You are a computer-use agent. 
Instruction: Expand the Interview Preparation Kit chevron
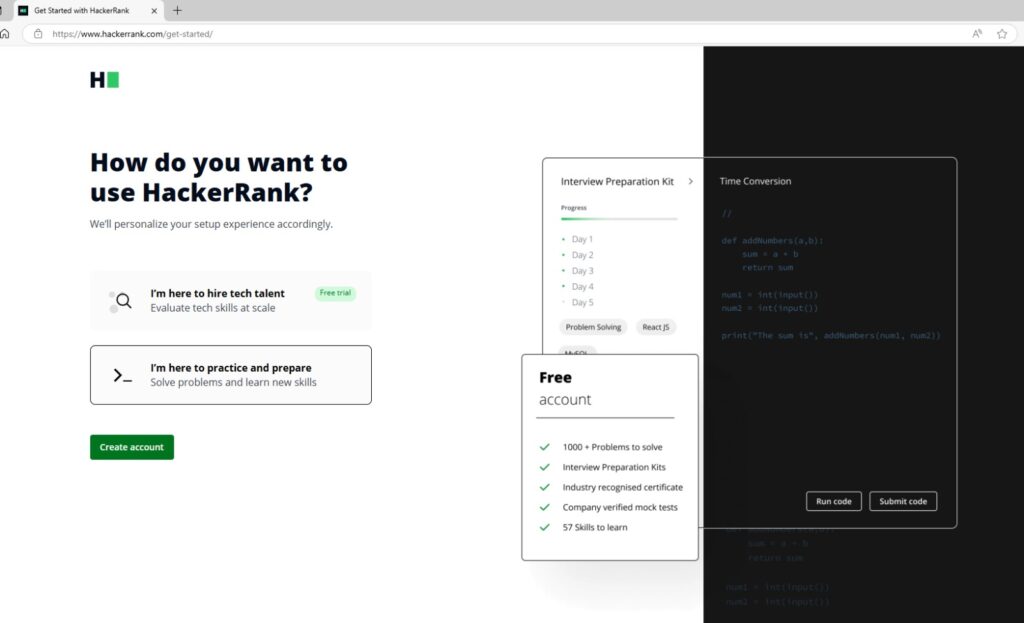691,182
